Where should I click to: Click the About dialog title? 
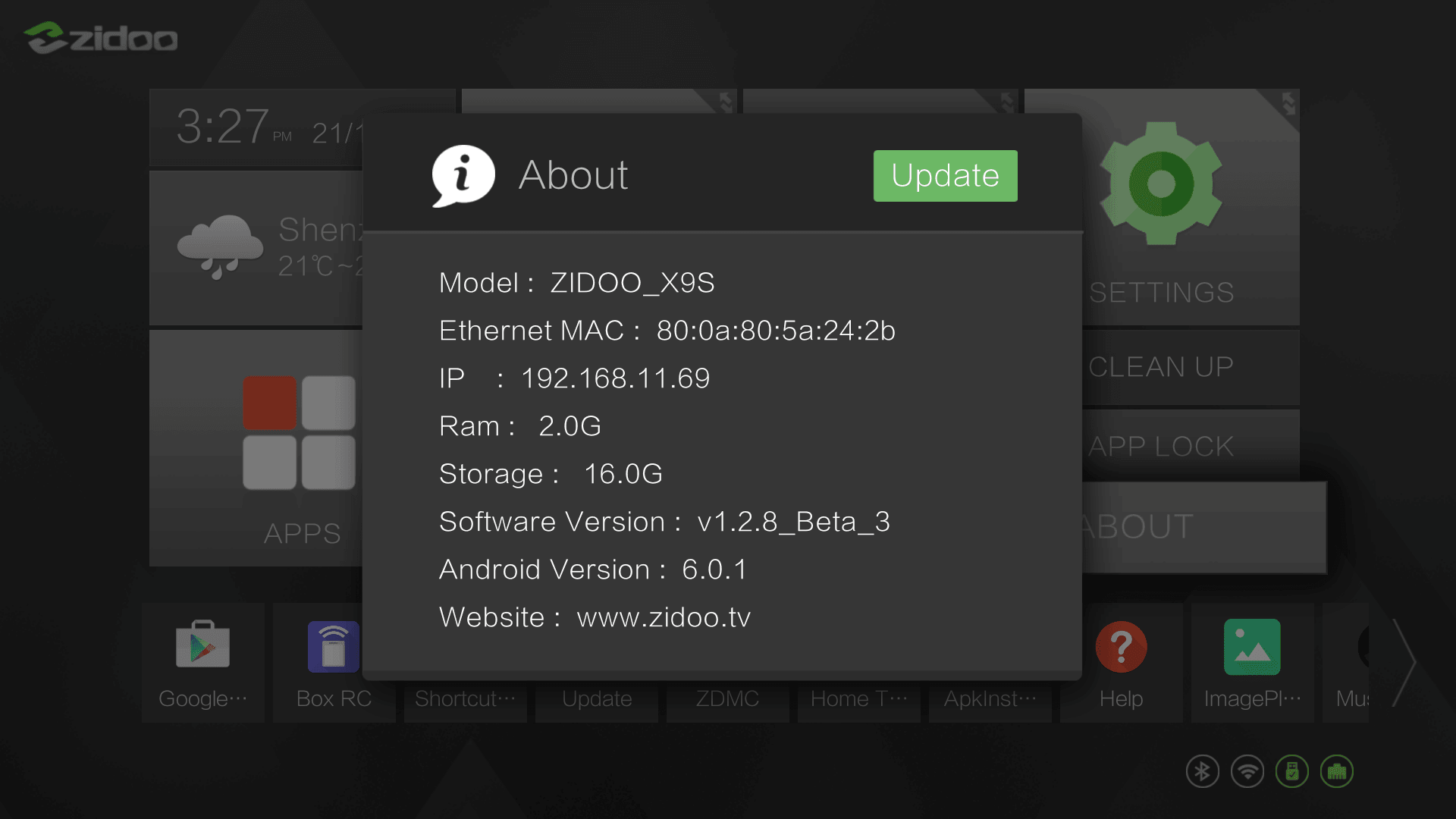point(573,175)
